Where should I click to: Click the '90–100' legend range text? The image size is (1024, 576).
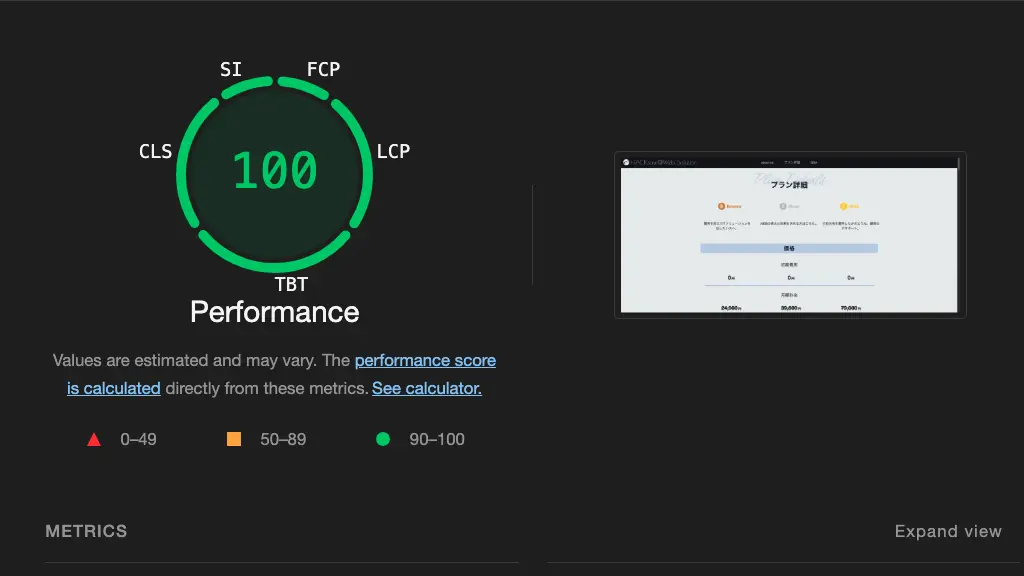coord(437,440)
